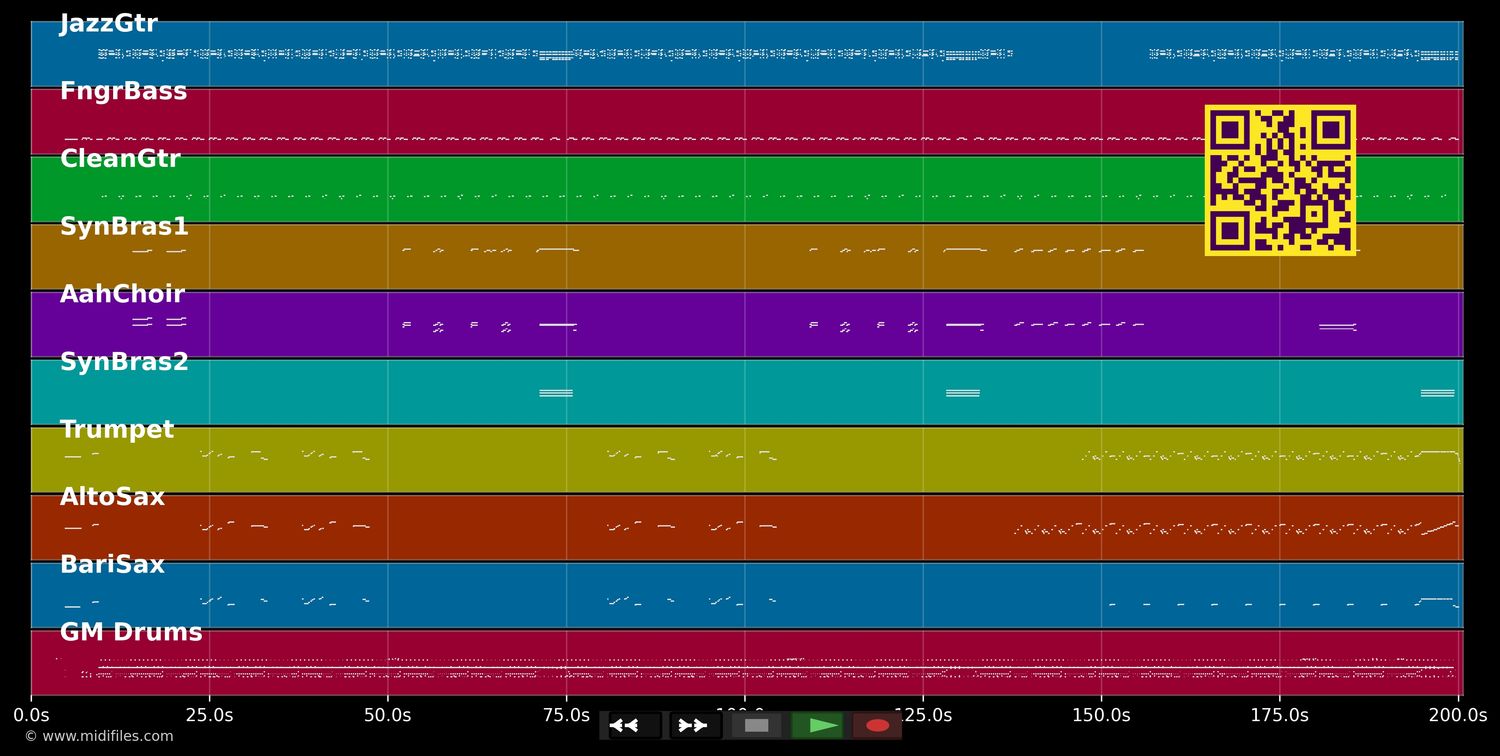Select the GM Drums track label
Screen dimensions: 1500x756
(131, 631)
